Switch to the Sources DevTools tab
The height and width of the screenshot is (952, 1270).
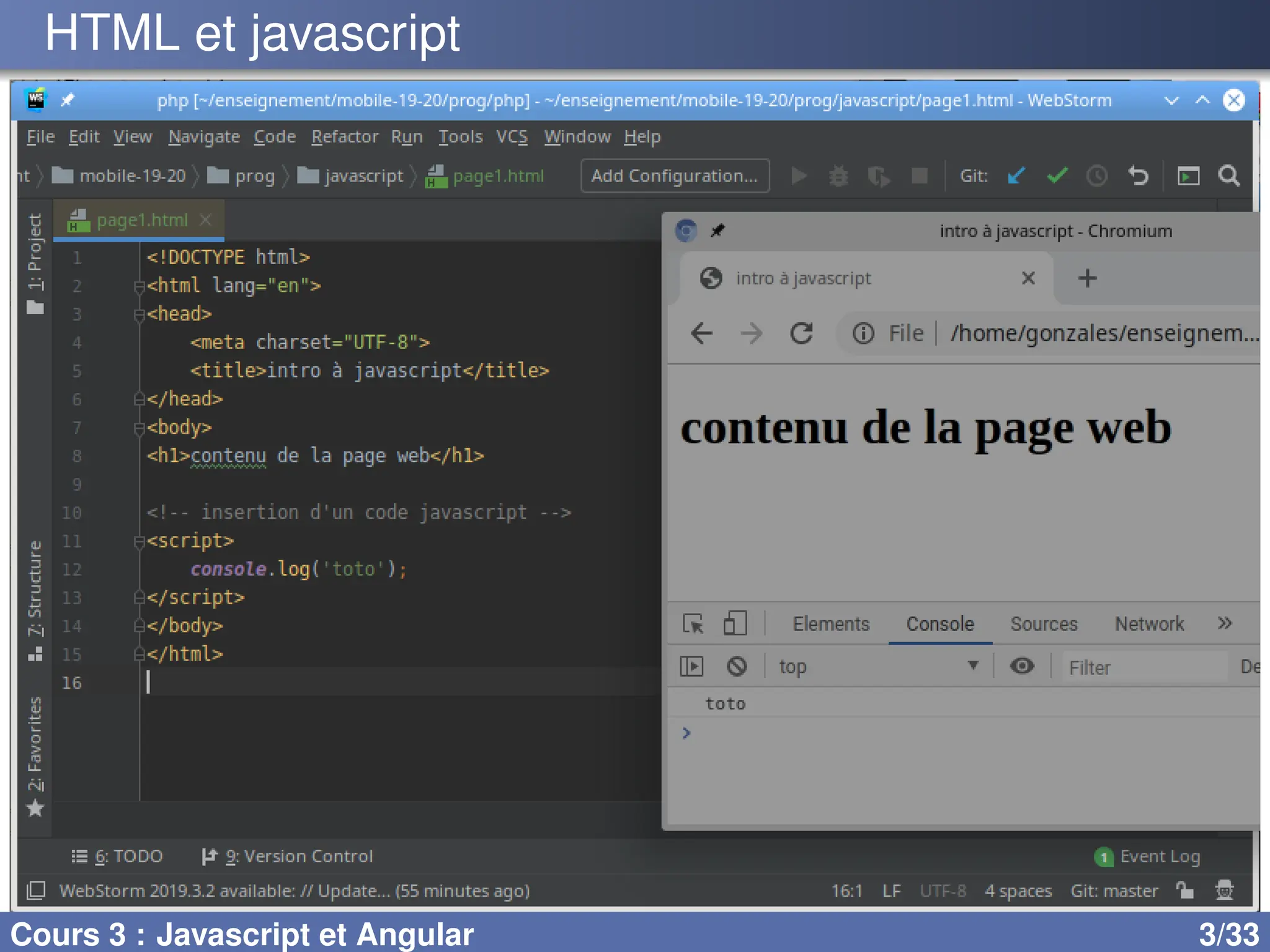pyautogui.click(x=1044, y=624)
